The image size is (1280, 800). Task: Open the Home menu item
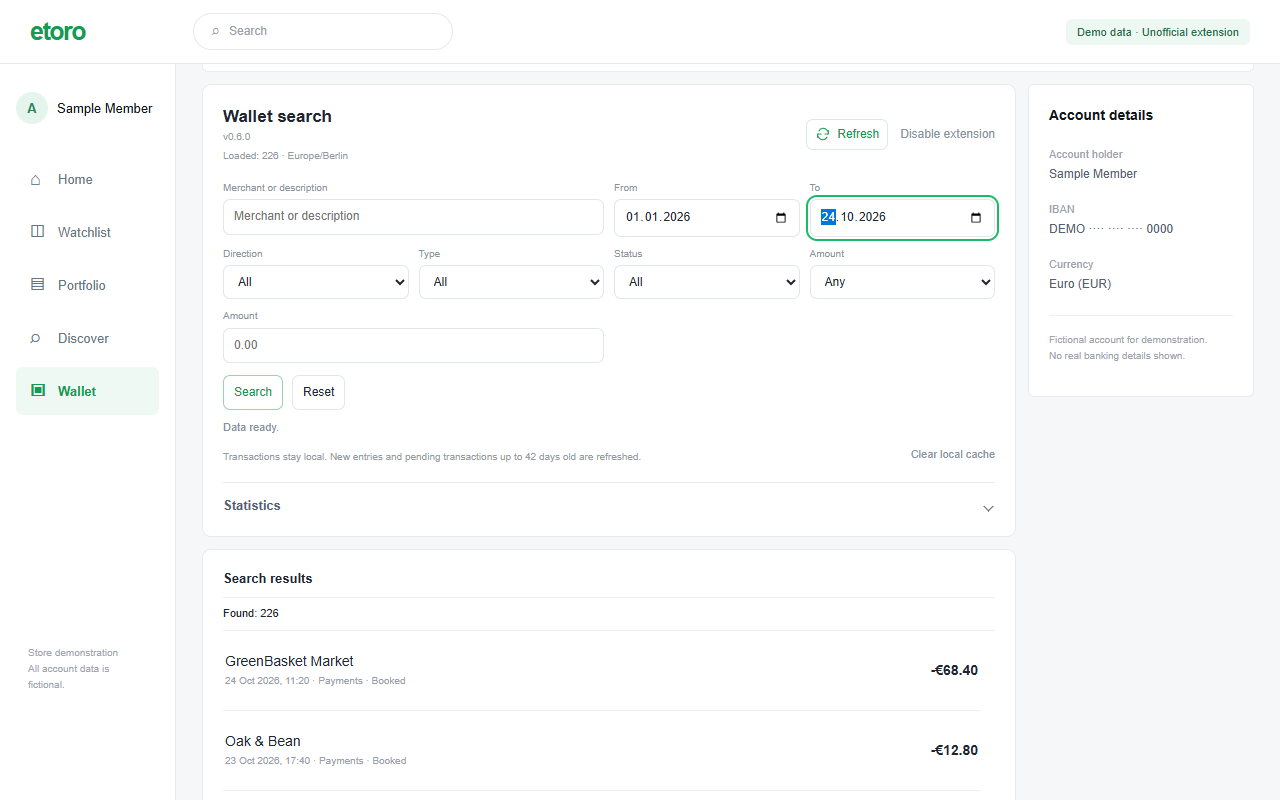point(87,180)
